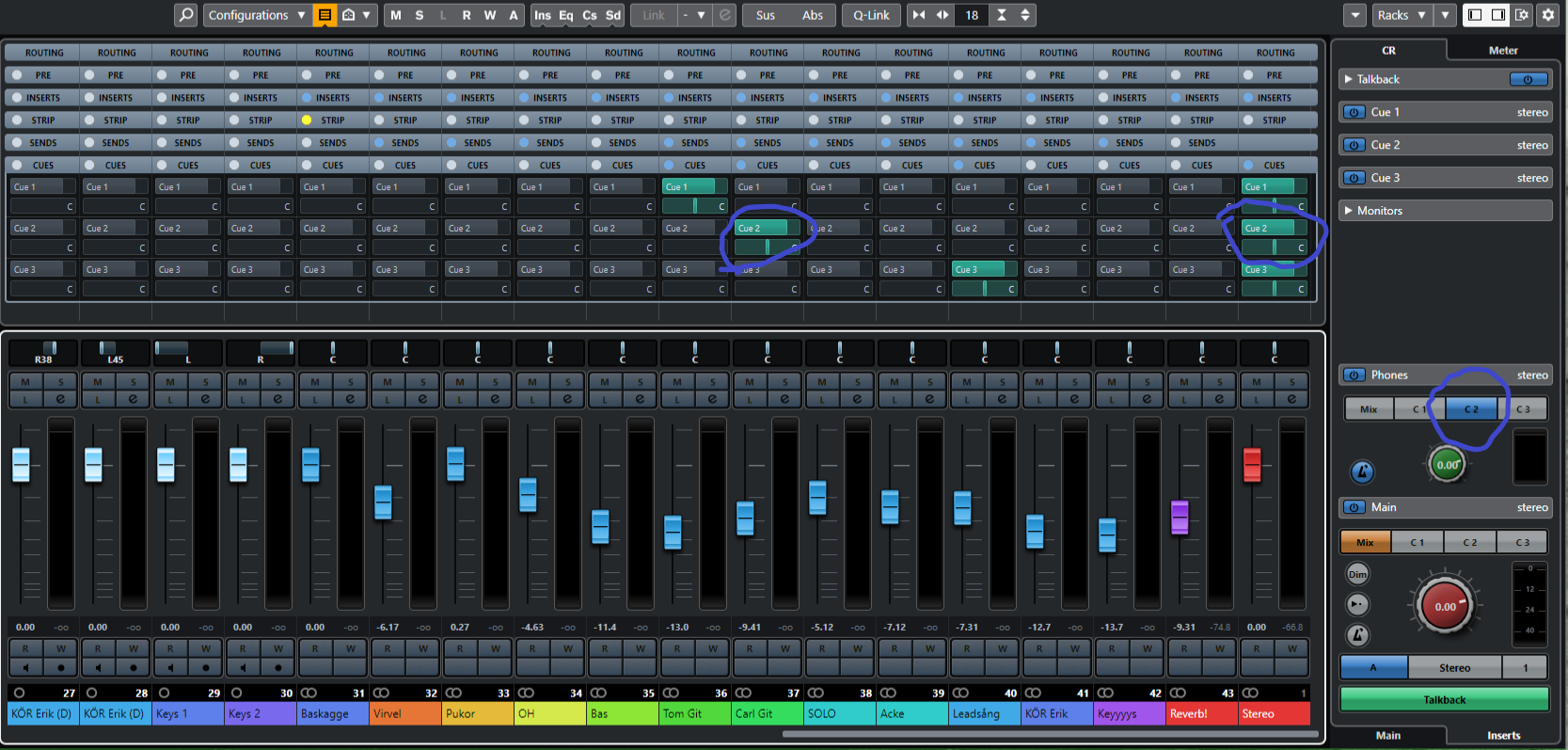
Task: Open the Racks dropdown menu
Action: [x=1401, y=15]
